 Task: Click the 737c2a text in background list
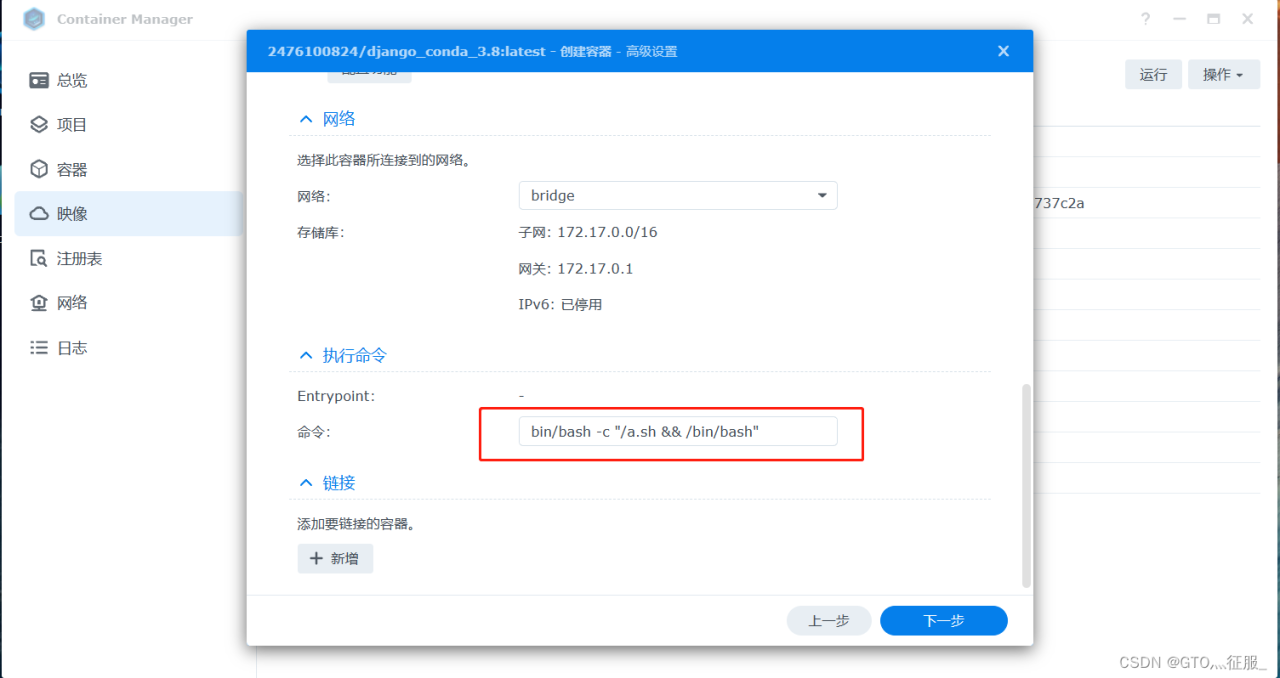click(1059, 203)
